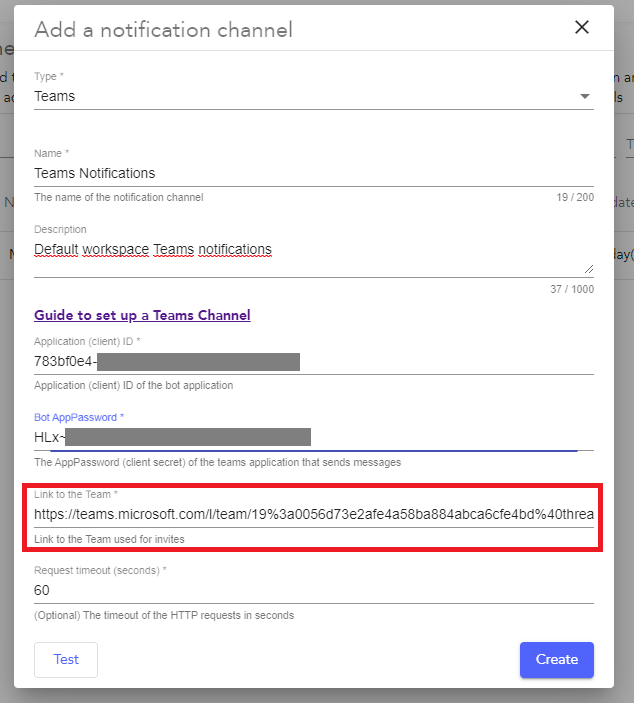Click the 'Application (client) ID of the bot application' hint
This screenshot has height=703, width=634.
134,385
